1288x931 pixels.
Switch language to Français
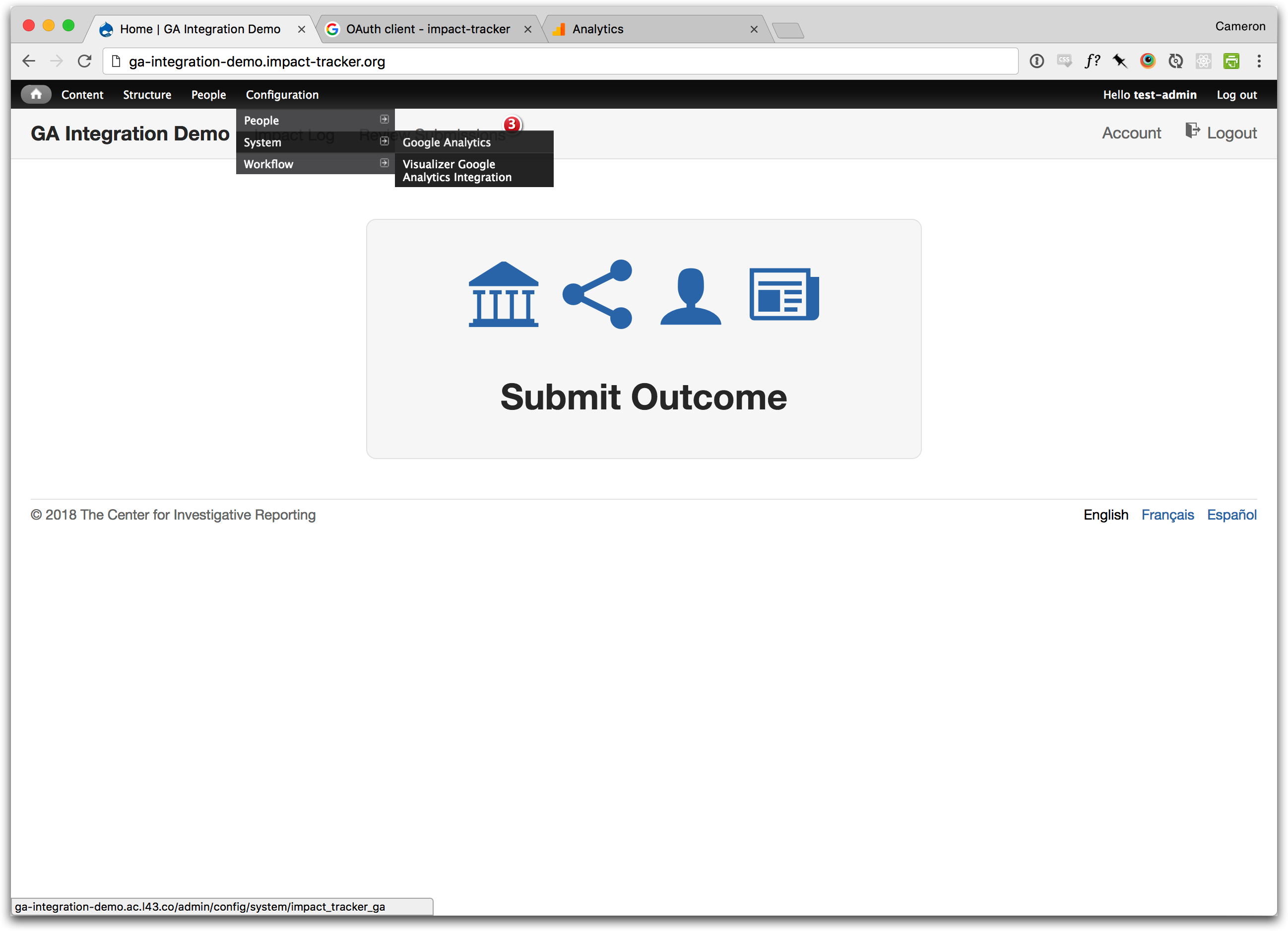1167,515
